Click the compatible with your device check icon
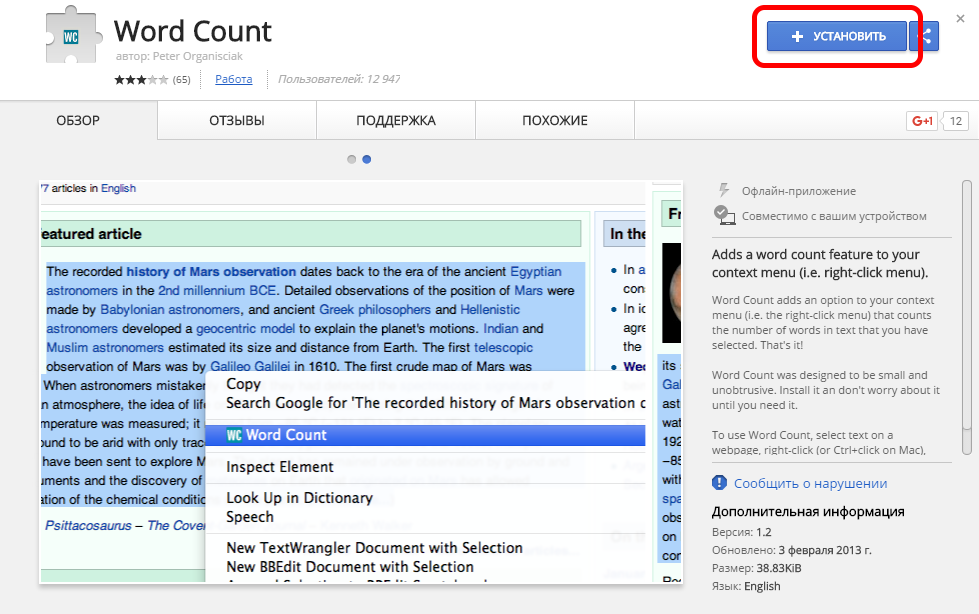 pos(724,215)
